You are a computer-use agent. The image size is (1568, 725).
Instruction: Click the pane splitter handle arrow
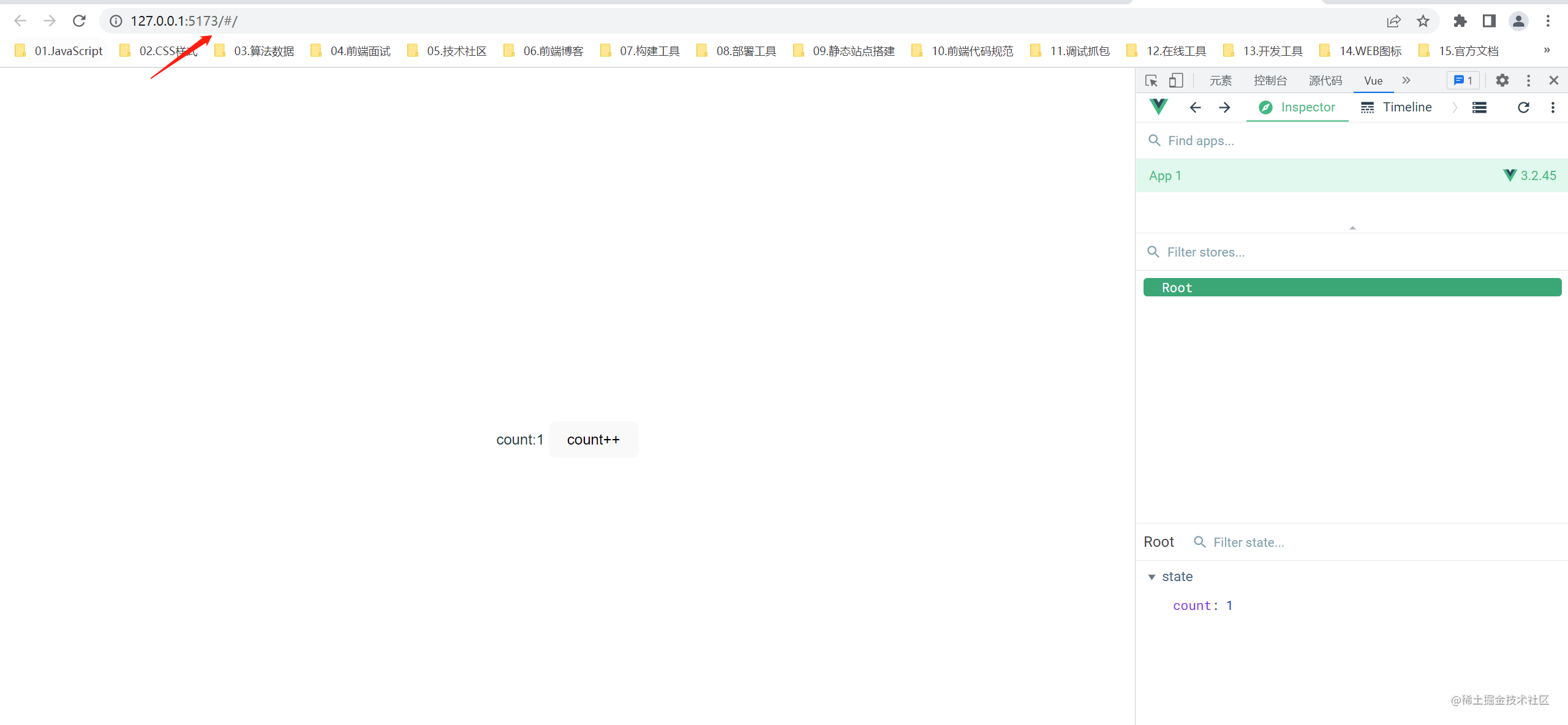pos(1352,228)
